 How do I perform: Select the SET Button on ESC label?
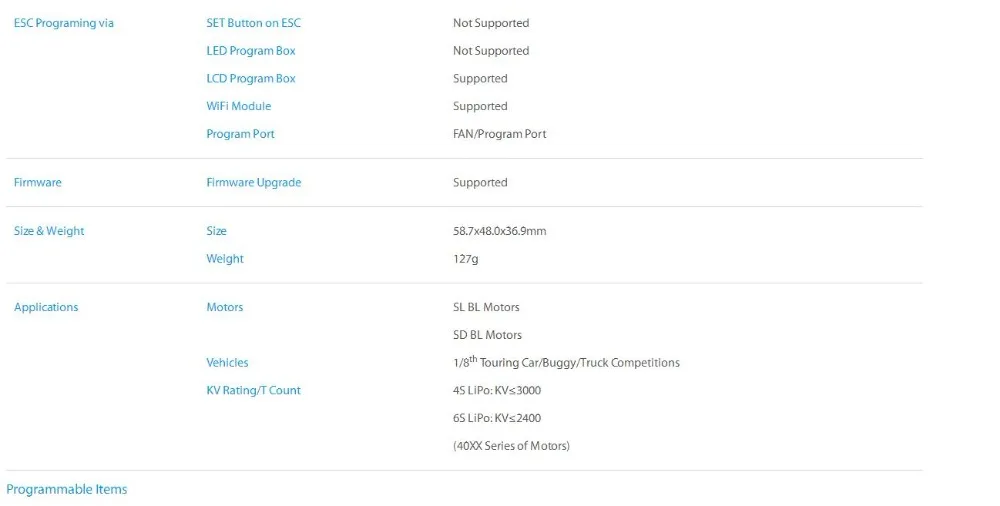pos(253,23)
